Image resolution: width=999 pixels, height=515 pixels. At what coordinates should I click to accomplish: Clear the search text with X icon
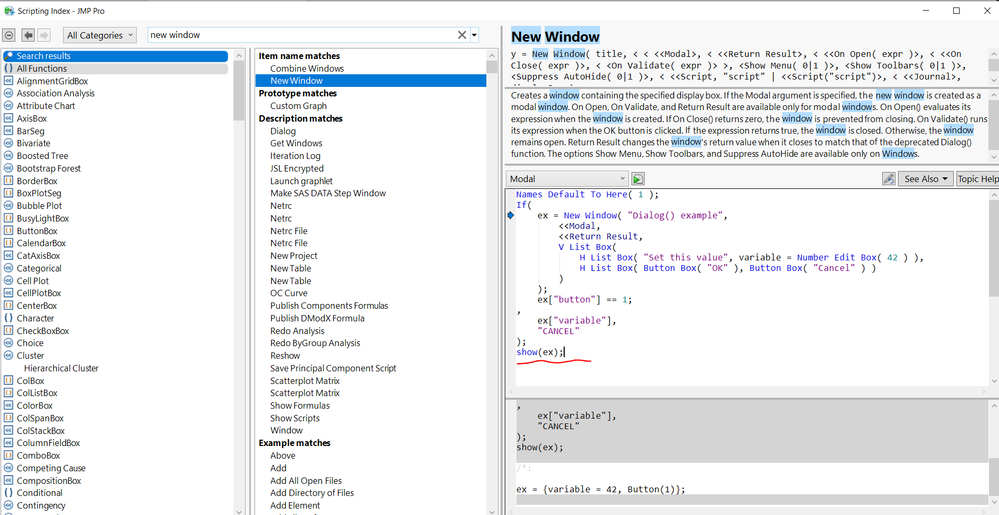point(462,35)
